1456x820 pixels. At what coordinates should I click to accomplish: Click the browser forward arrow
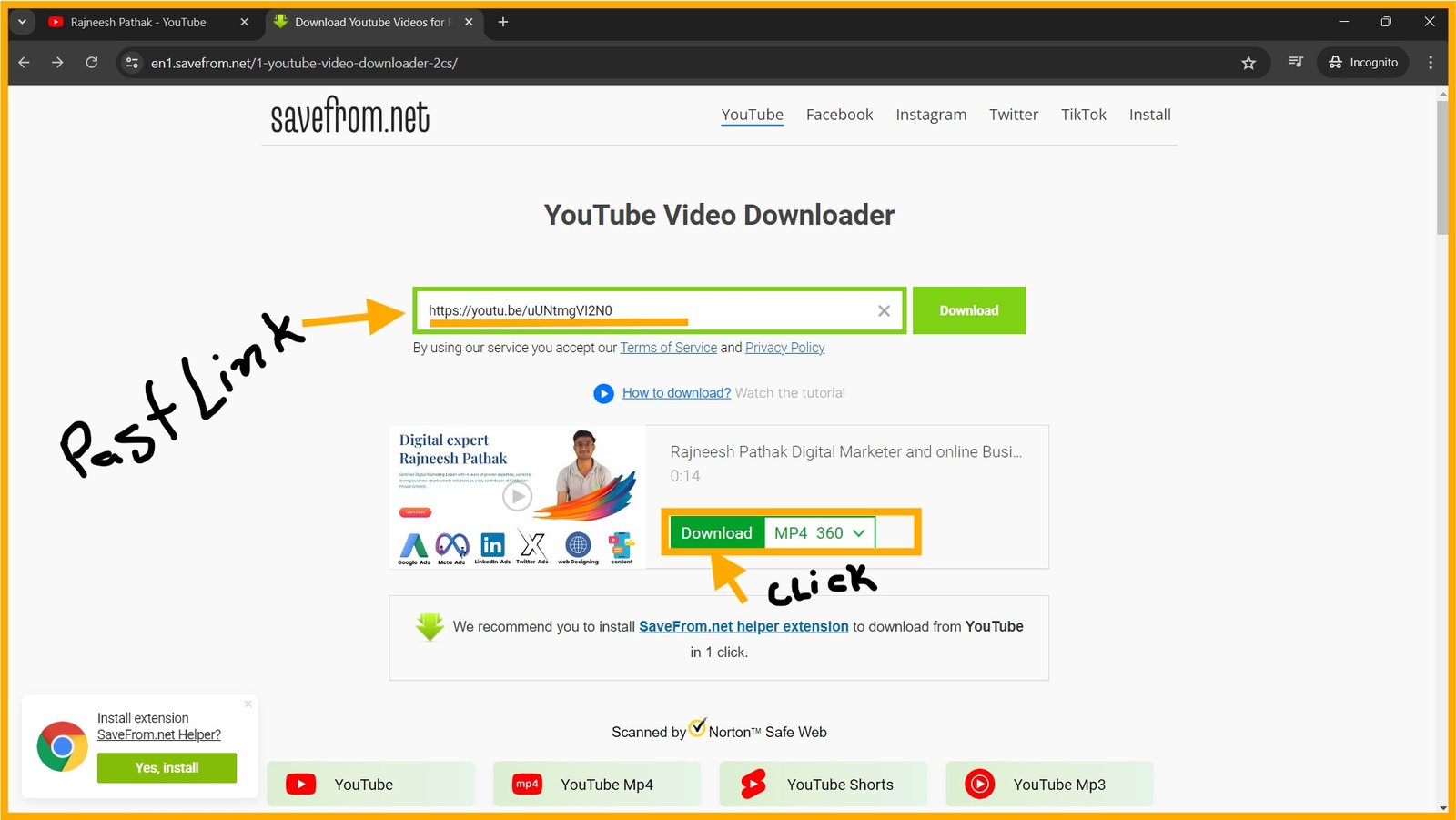tap(57, 63)
